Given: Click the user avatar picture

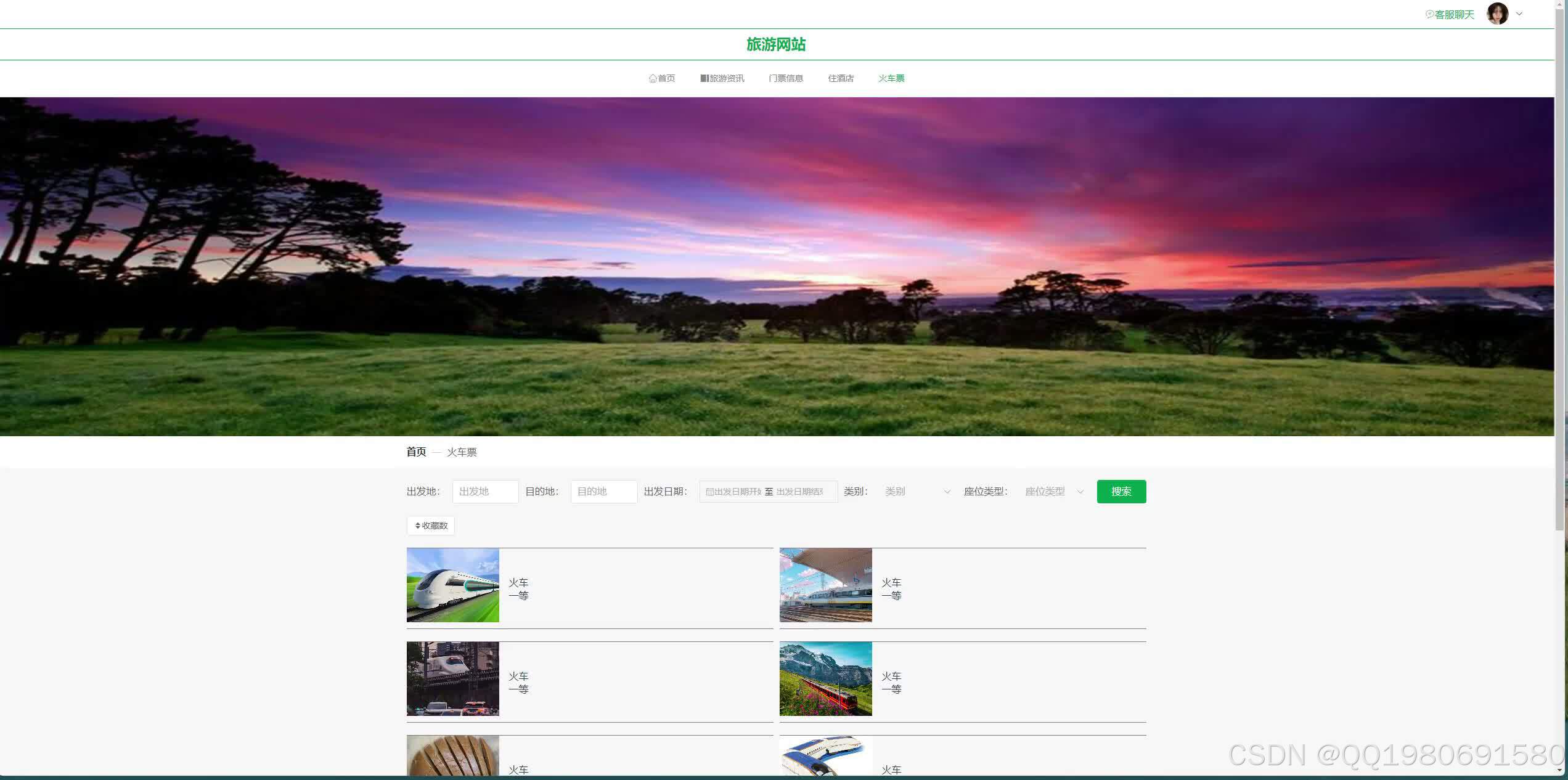Looking at the screenshot, I should click(1497, 14).
